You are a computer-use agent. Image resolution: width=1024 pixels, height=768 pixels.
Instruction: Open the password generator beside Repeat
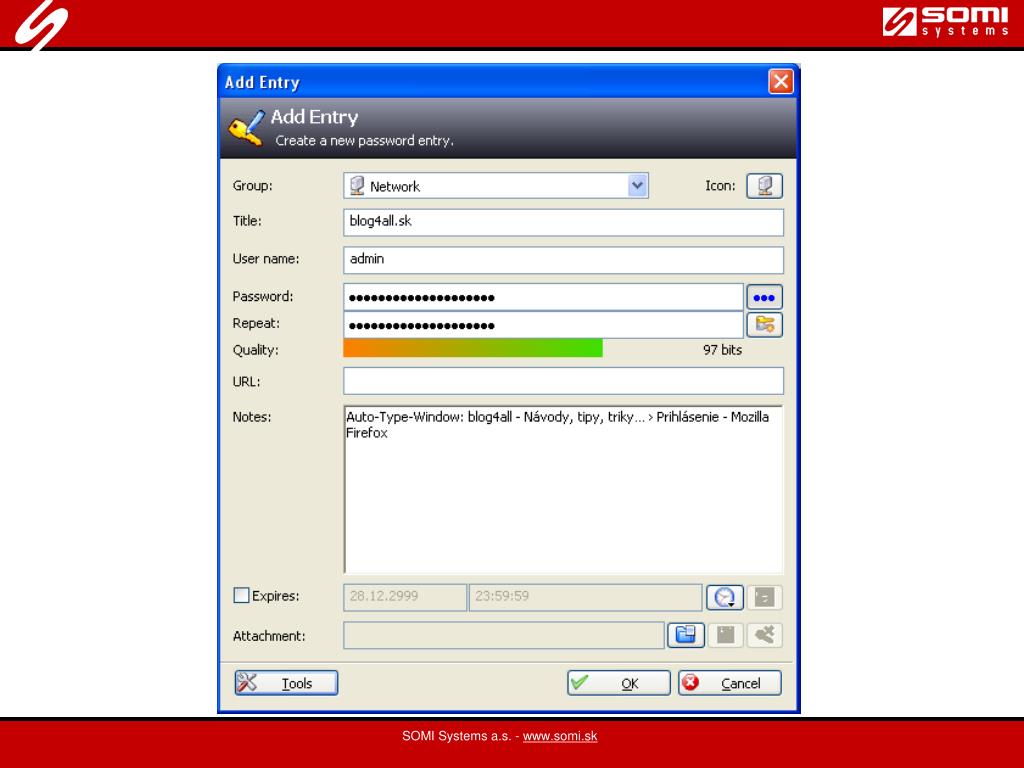(764, 325)
